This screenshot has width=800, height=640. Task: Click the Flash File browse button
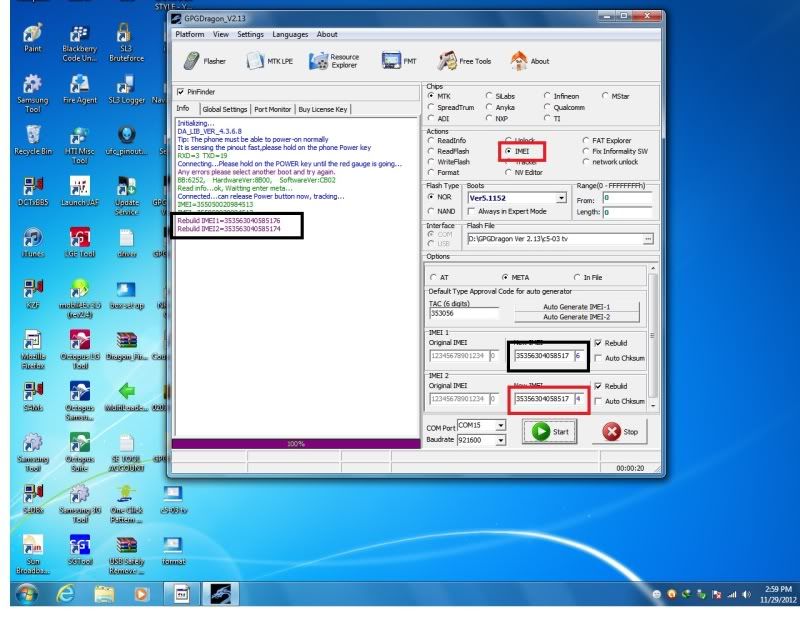[x=648, y=239]
